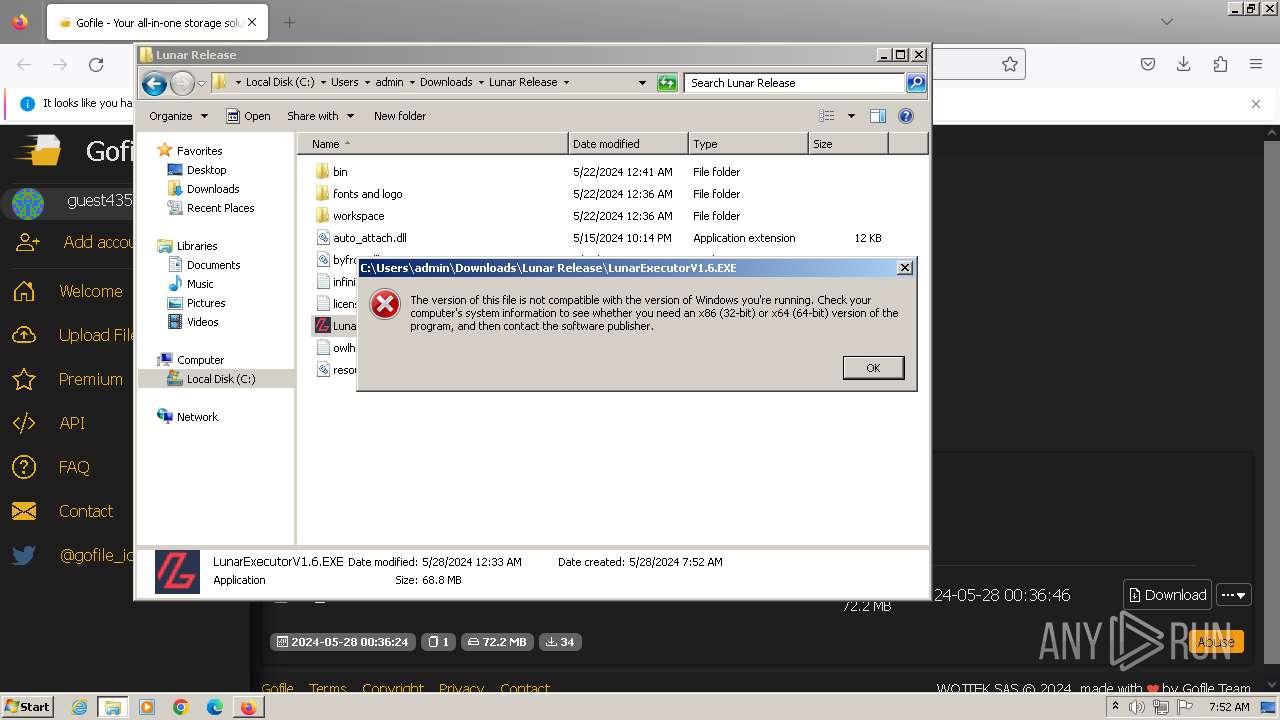The height and width of the screenshot is (720, 1280).
Task: Open the Firefox extensions icon
Action: (x=1220, y=64)
